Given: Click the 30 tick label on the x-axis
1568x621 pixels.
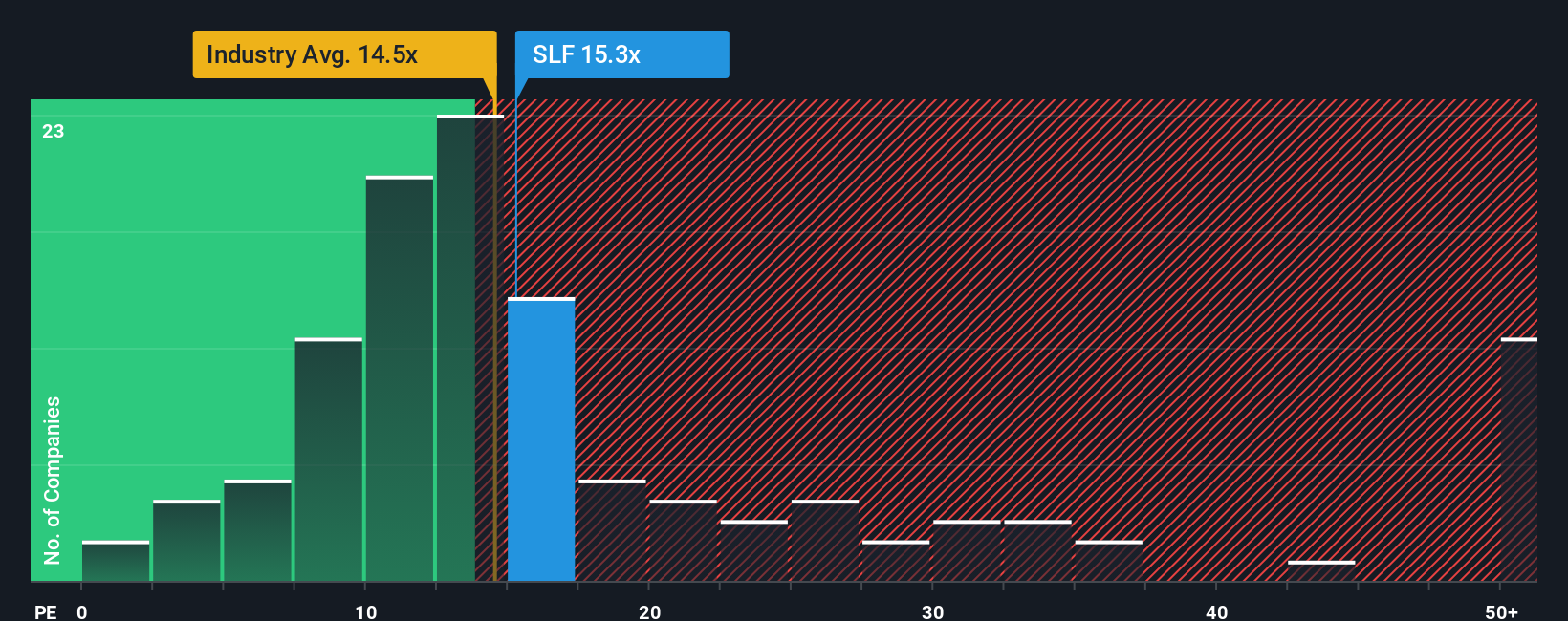Looking at the screenshot, I should 933,611.
